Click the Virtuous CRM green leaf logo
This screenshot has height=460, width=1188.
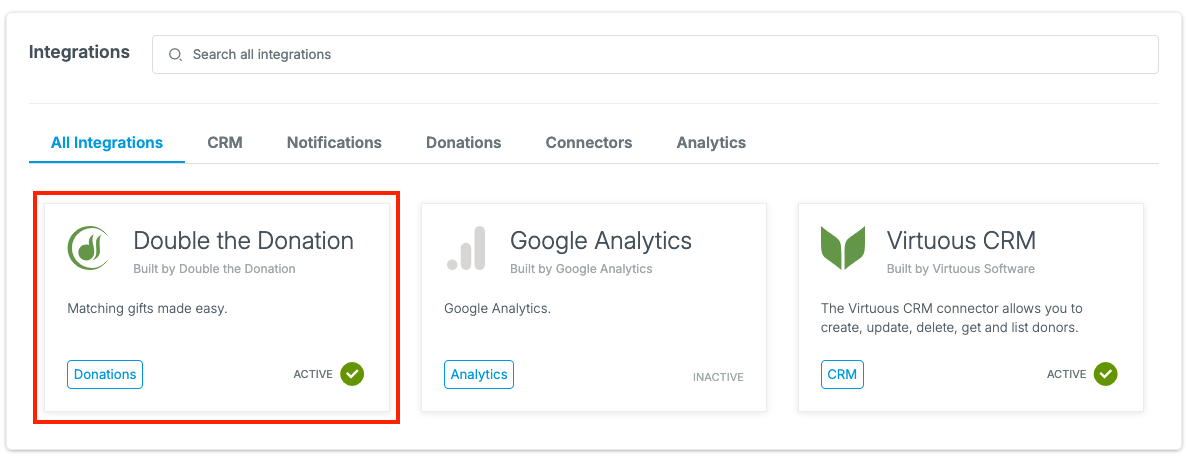tap(843, 248)
